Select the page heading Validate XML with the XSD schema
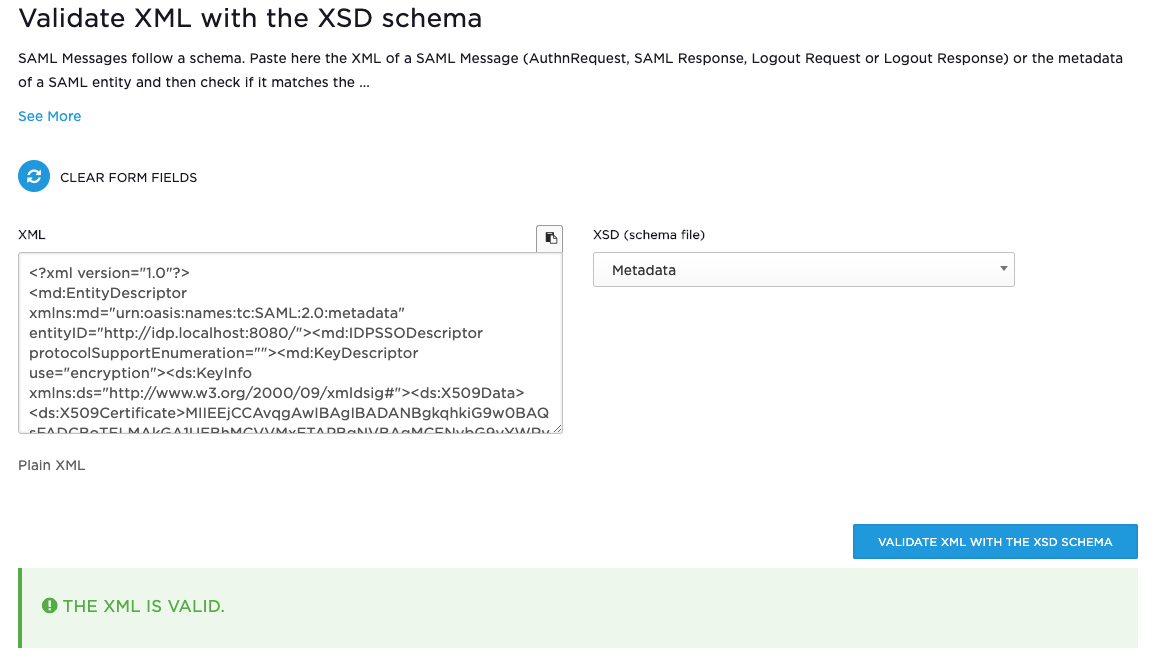The image size is (1164, 667). point(249,18)
